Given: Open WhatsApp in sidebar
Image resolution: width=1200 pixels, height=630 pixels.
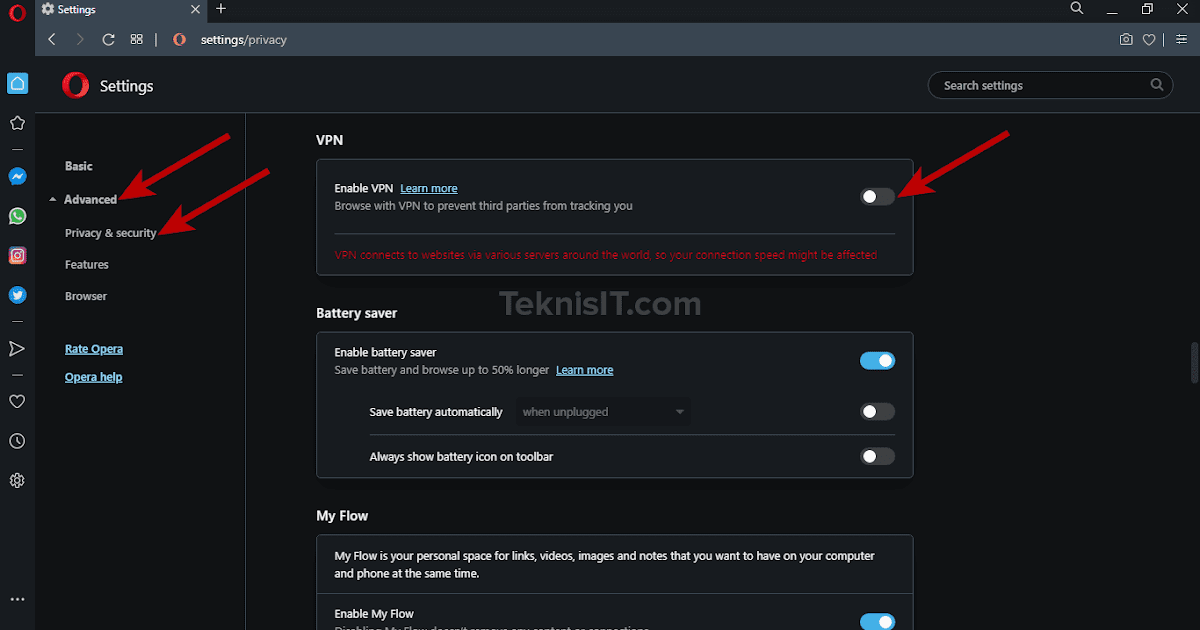Looking at the screenshot, I should point(17,216).
